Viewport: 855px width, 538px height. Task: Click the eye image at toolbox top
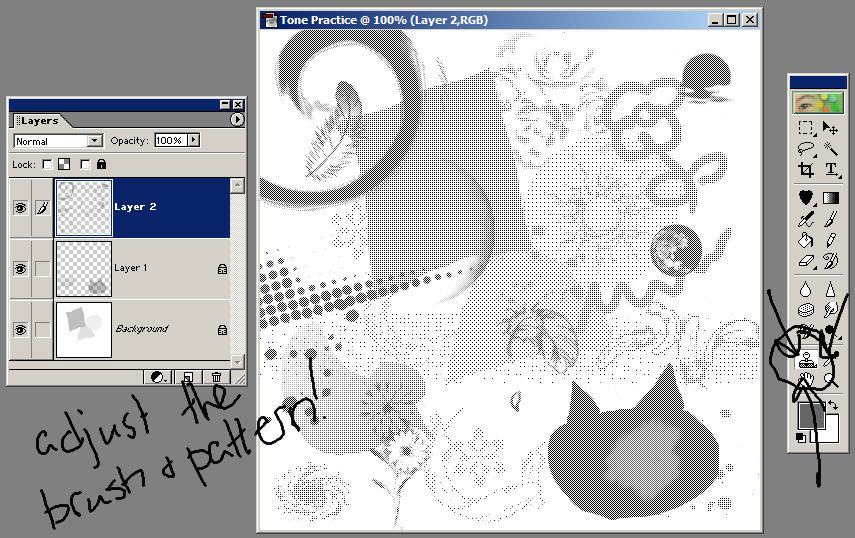point(817,102)
